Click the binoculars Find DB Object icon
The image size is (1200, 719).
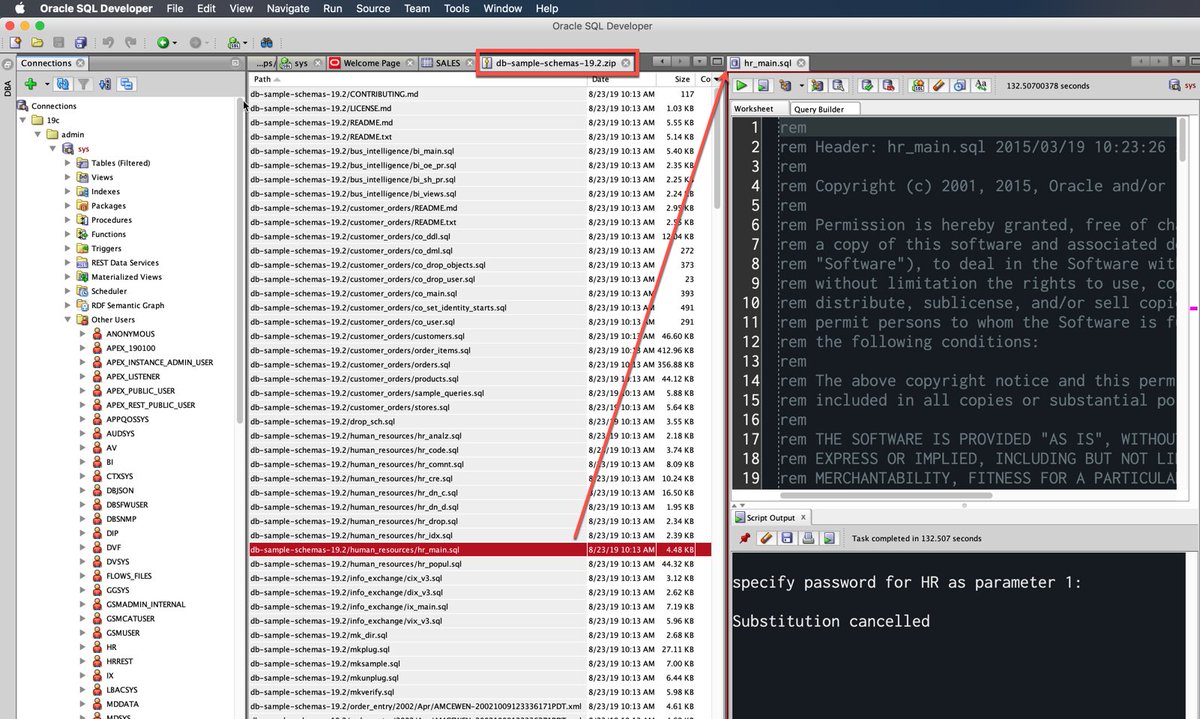click(x=267, y=42)
